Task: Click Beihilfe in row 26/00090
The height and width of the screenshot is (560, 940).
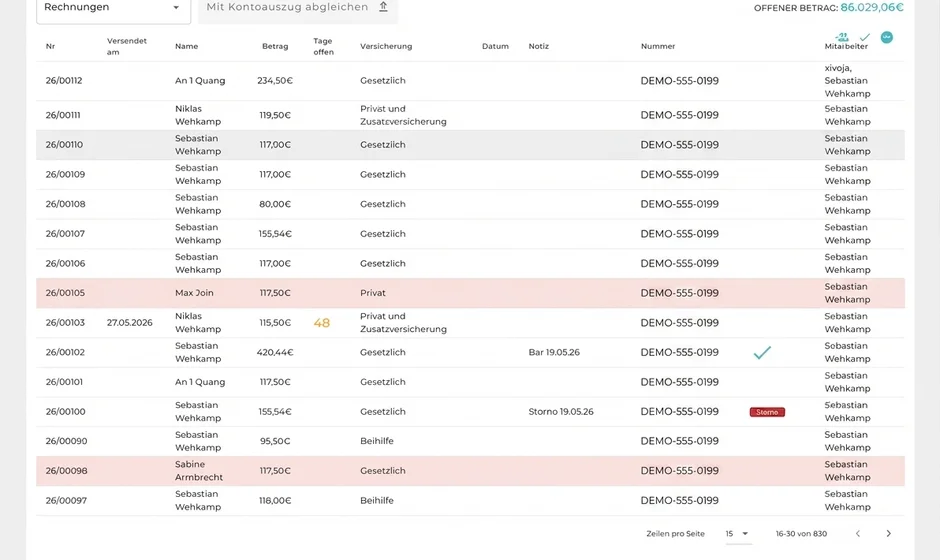Action: [377, 441]
